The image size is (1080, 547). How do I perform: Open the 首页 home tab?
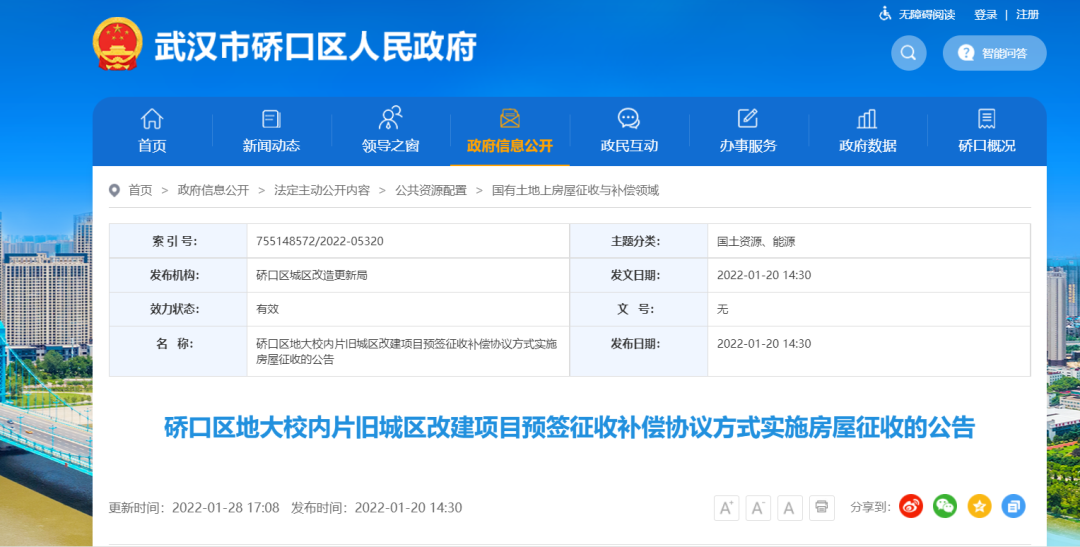152,131
